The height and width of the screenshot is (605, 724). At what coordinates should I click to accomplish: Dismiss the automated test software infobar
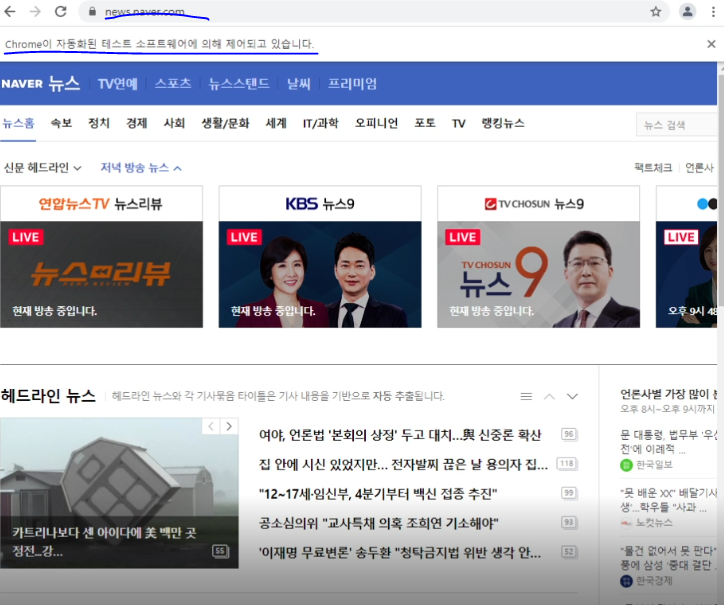coord(711,44)
